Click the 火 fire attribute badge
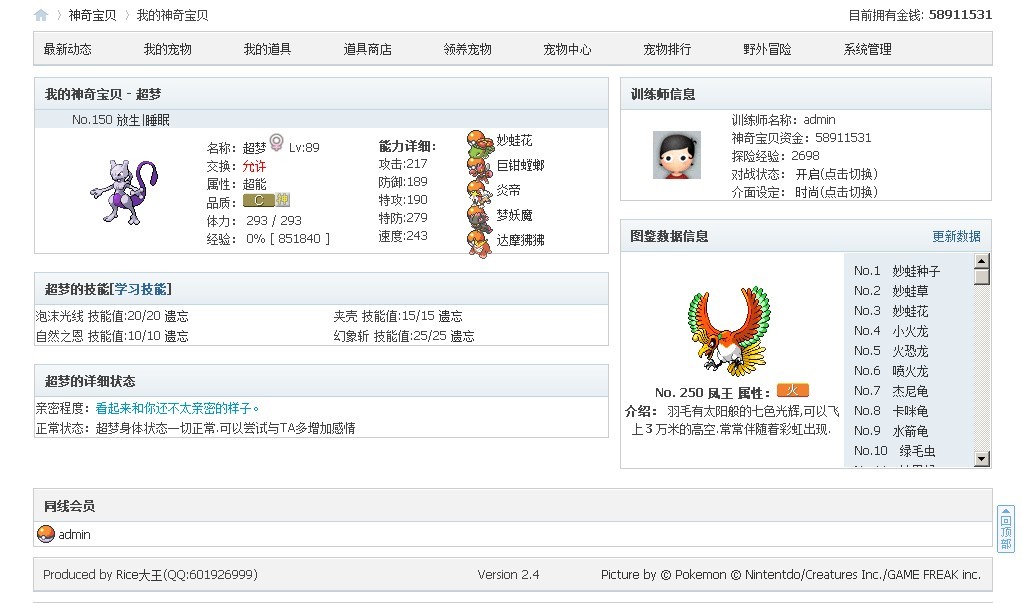This screenshot has width=1022, height=603. pos(793,390)
